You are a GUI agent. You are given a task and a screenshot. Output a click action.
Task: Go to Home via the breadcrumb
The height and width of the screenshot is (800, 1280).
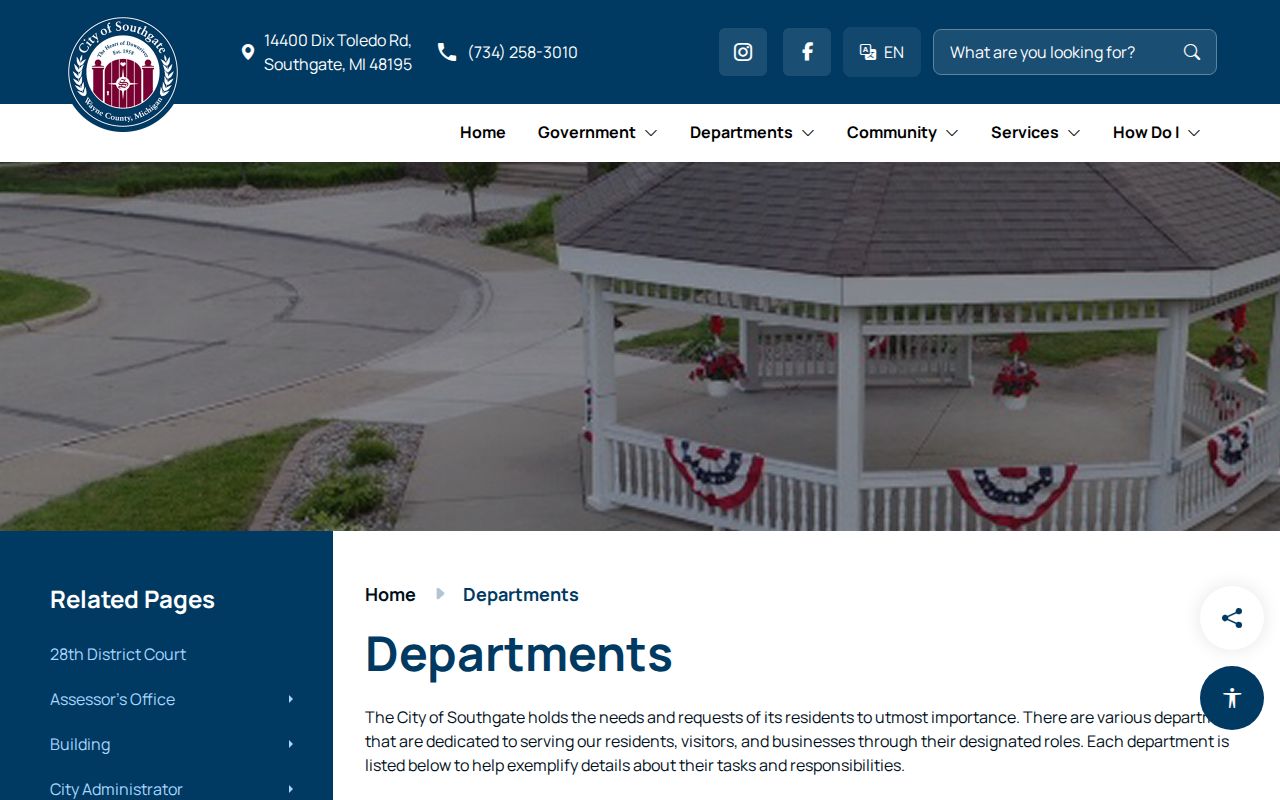tap(390, 594)
